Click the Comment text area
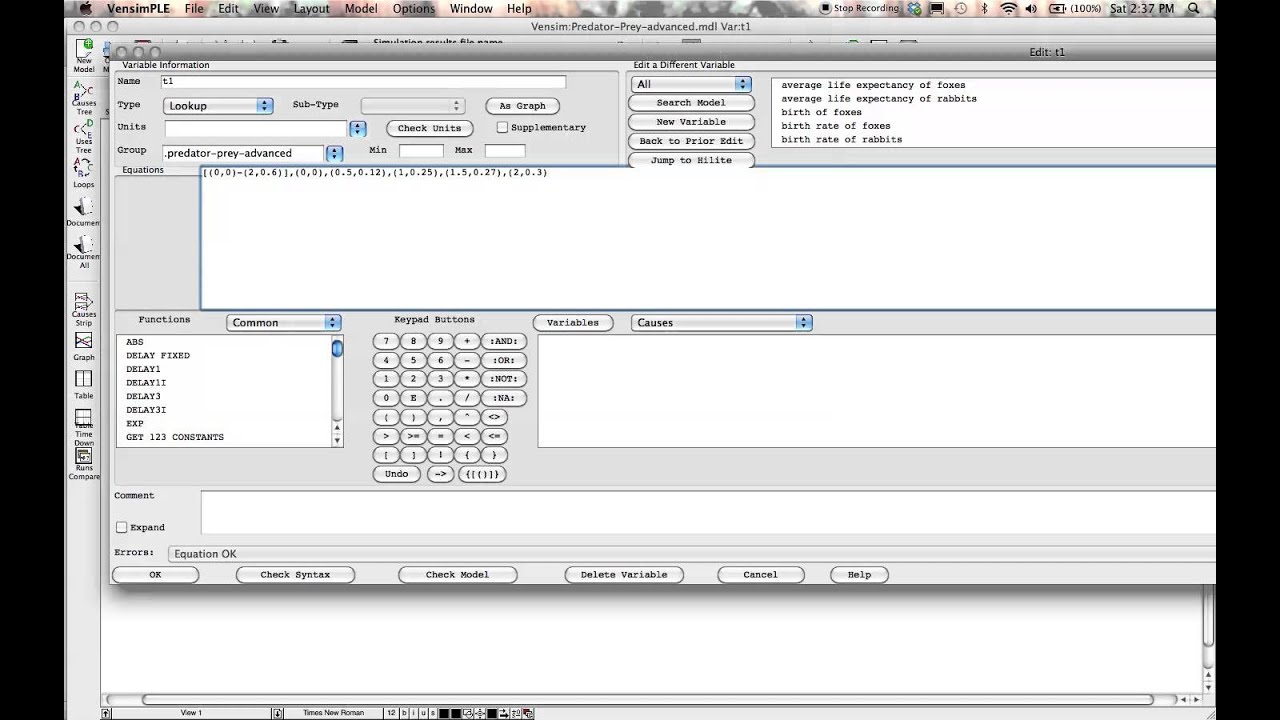The width and height of the screenshot is (1280, 720). pos(708,512)
